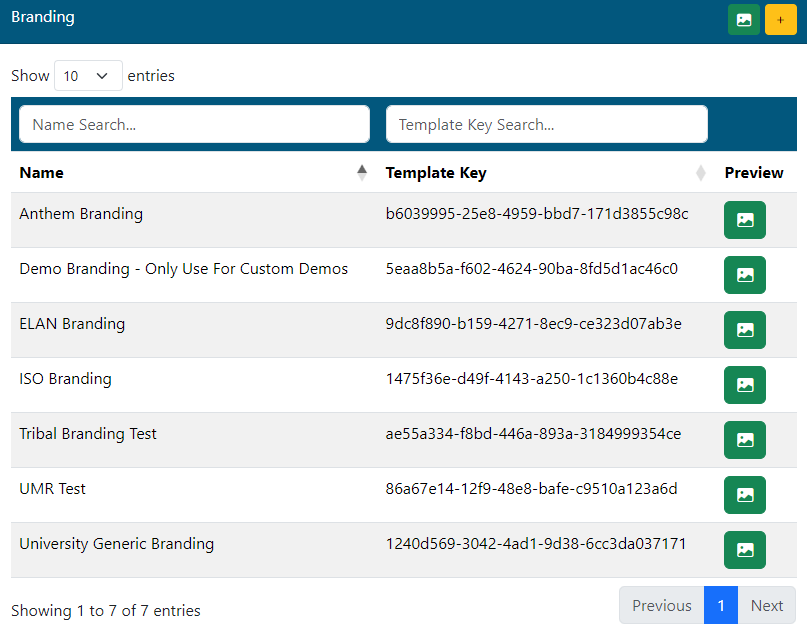Click the Anthem Branding name cell
Viewport: 807px width, 636px height.
(81, 214)
